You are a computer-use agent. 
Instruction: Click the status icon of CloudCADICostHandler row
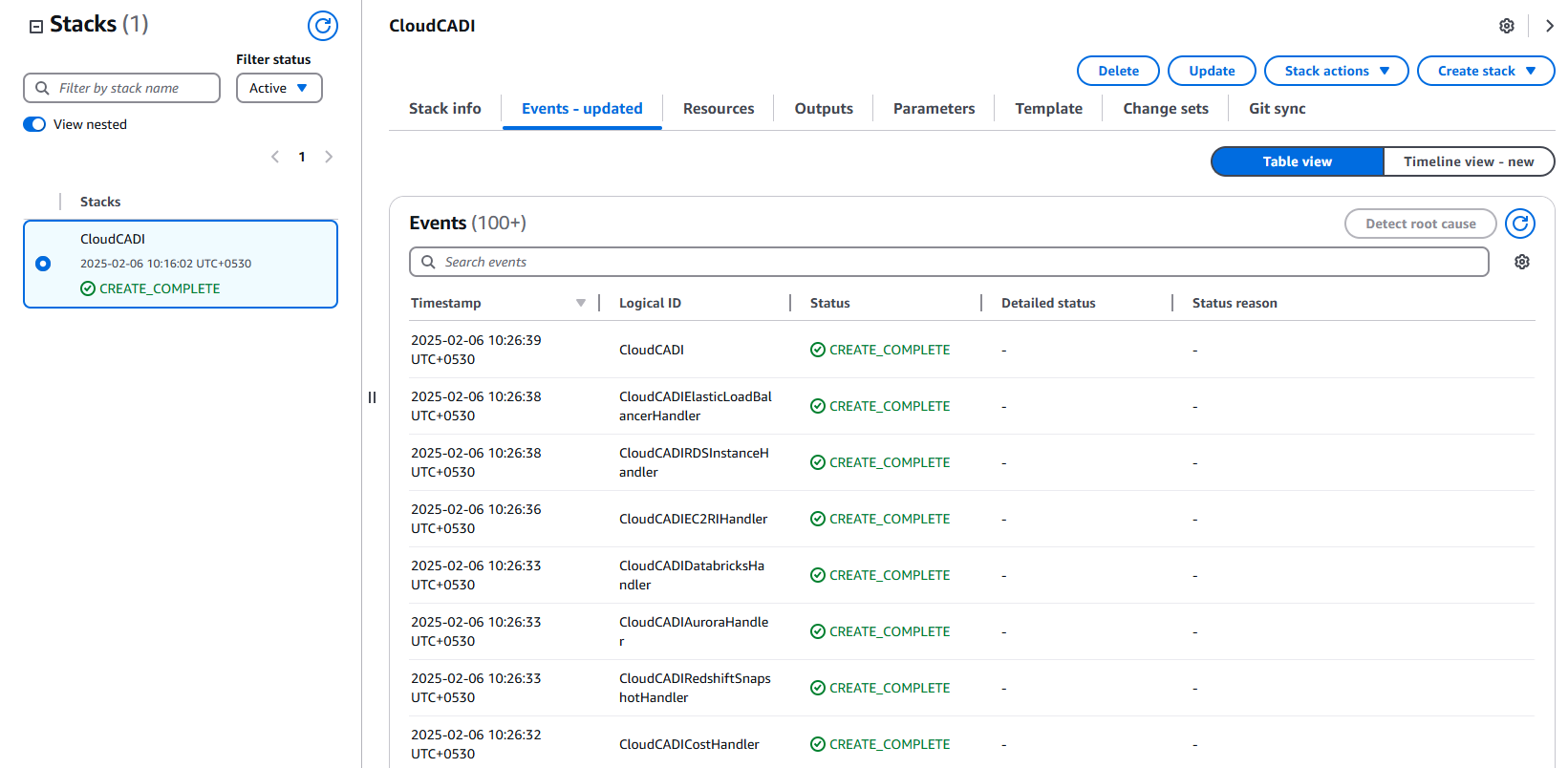[x=818, y=744]
